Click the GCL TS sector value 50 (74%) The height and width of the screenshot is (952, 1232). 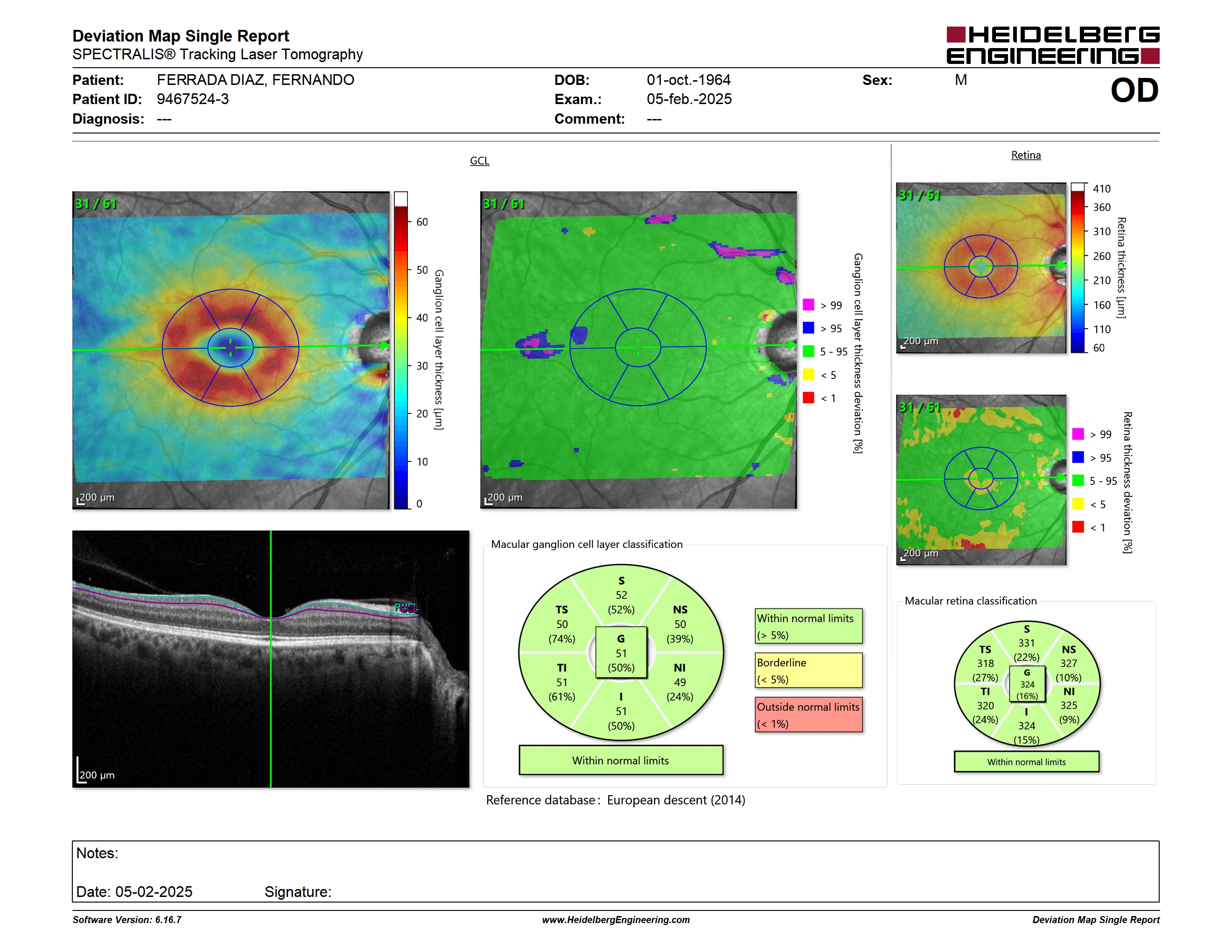pyautogui.click(x=562, y=624)
